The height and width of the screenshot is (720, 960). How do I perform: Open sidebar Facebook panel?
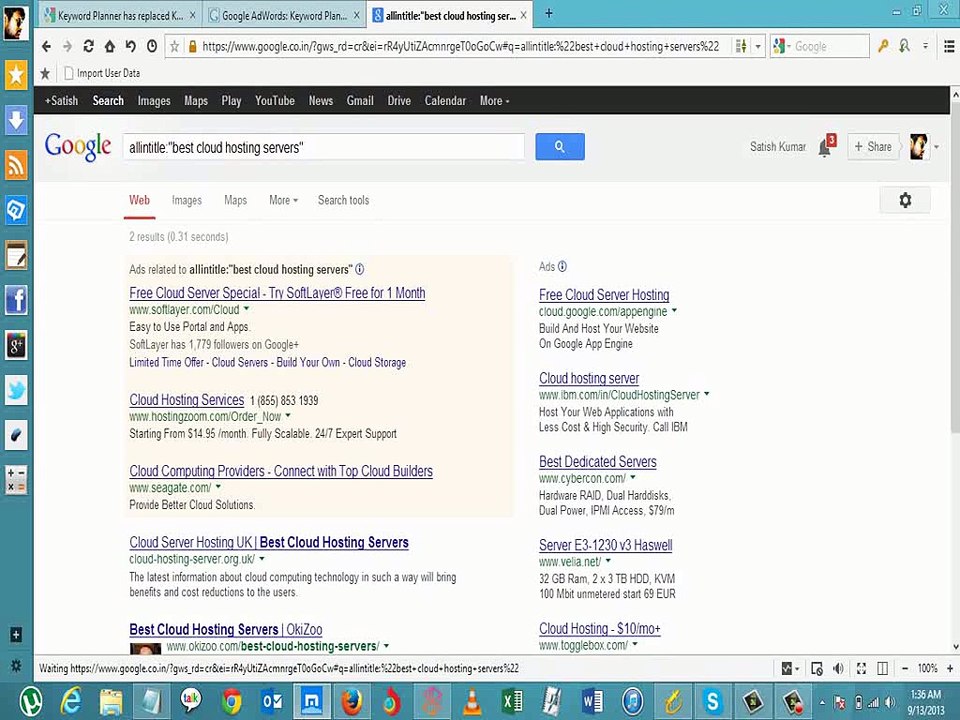[x=16, y=300]
